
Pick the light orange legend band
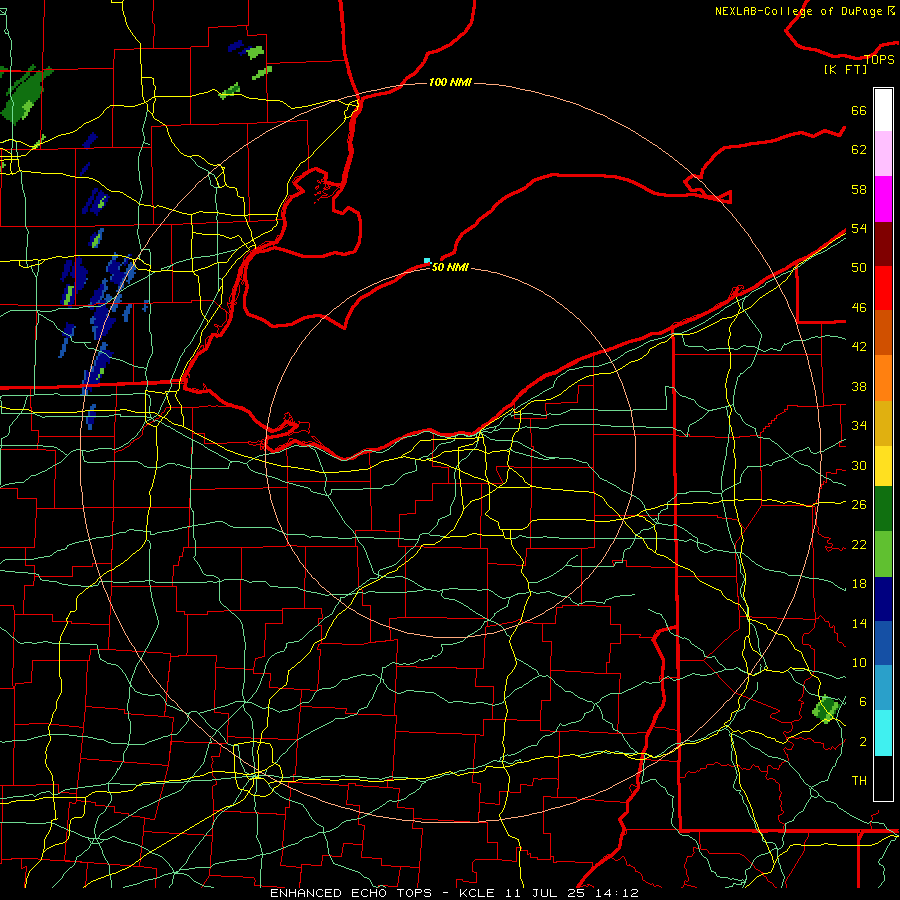pos(883,378)
